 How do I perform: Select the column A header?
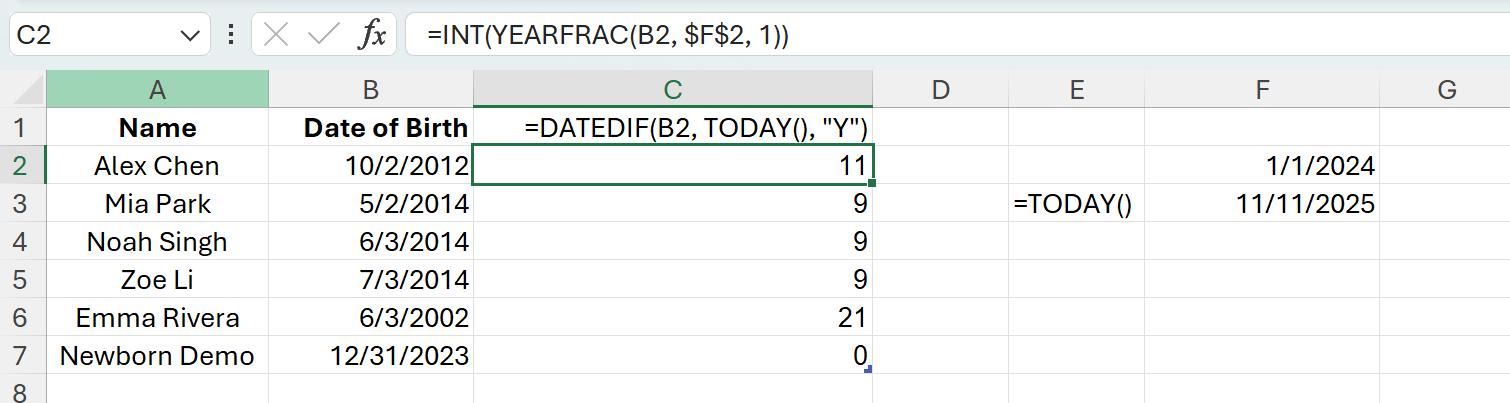click(x=157, y=90)
